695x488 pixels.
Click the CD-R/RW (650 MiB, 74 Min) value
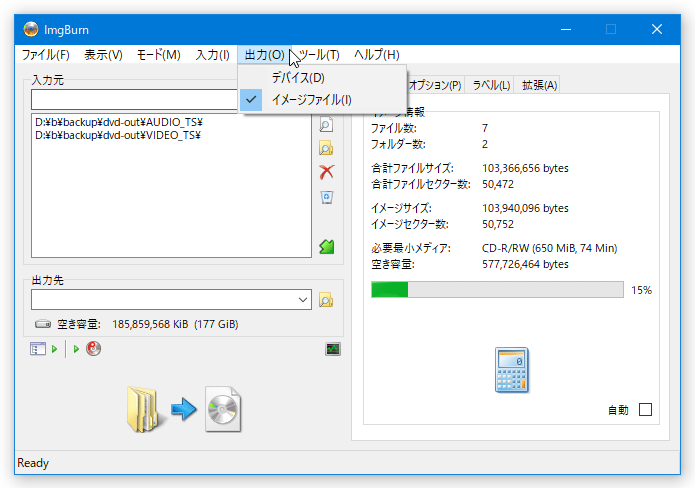tap(550, 248)
